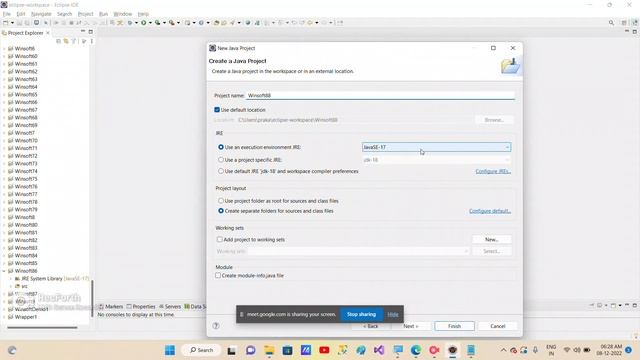
Task: Open the Navigate menu
Action: (x=41, y=14)
